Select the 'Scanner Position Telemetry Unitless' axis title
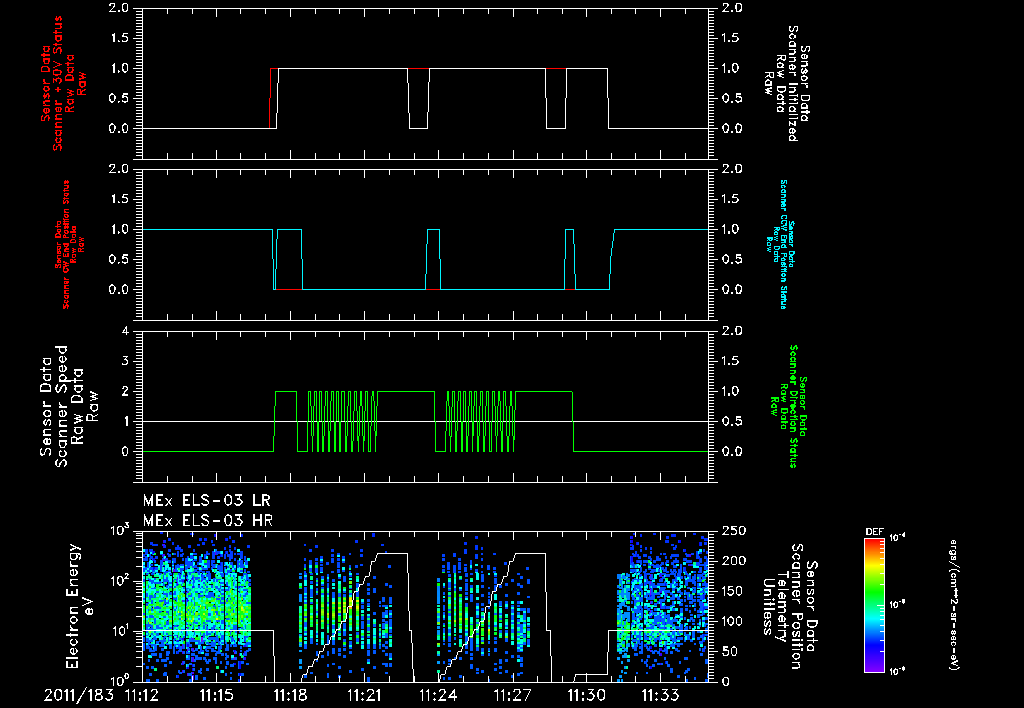 pos(790,606)
